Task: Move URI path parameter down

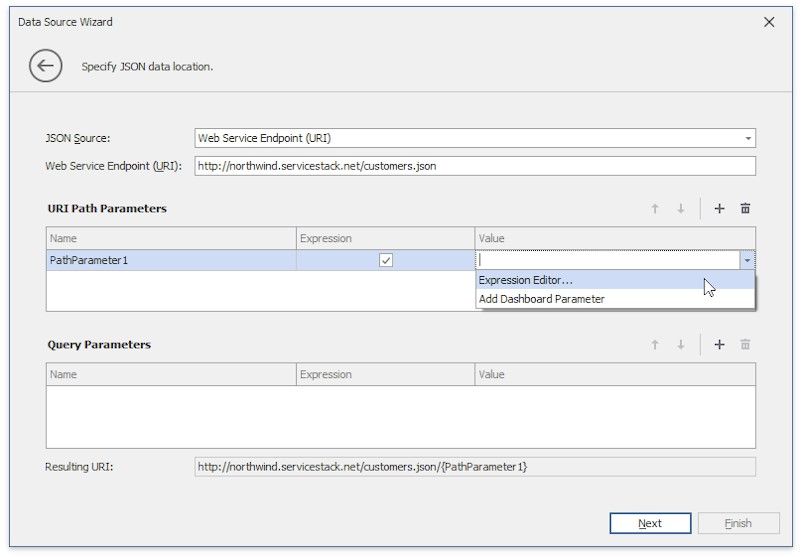Action: (x=681, y=209)
